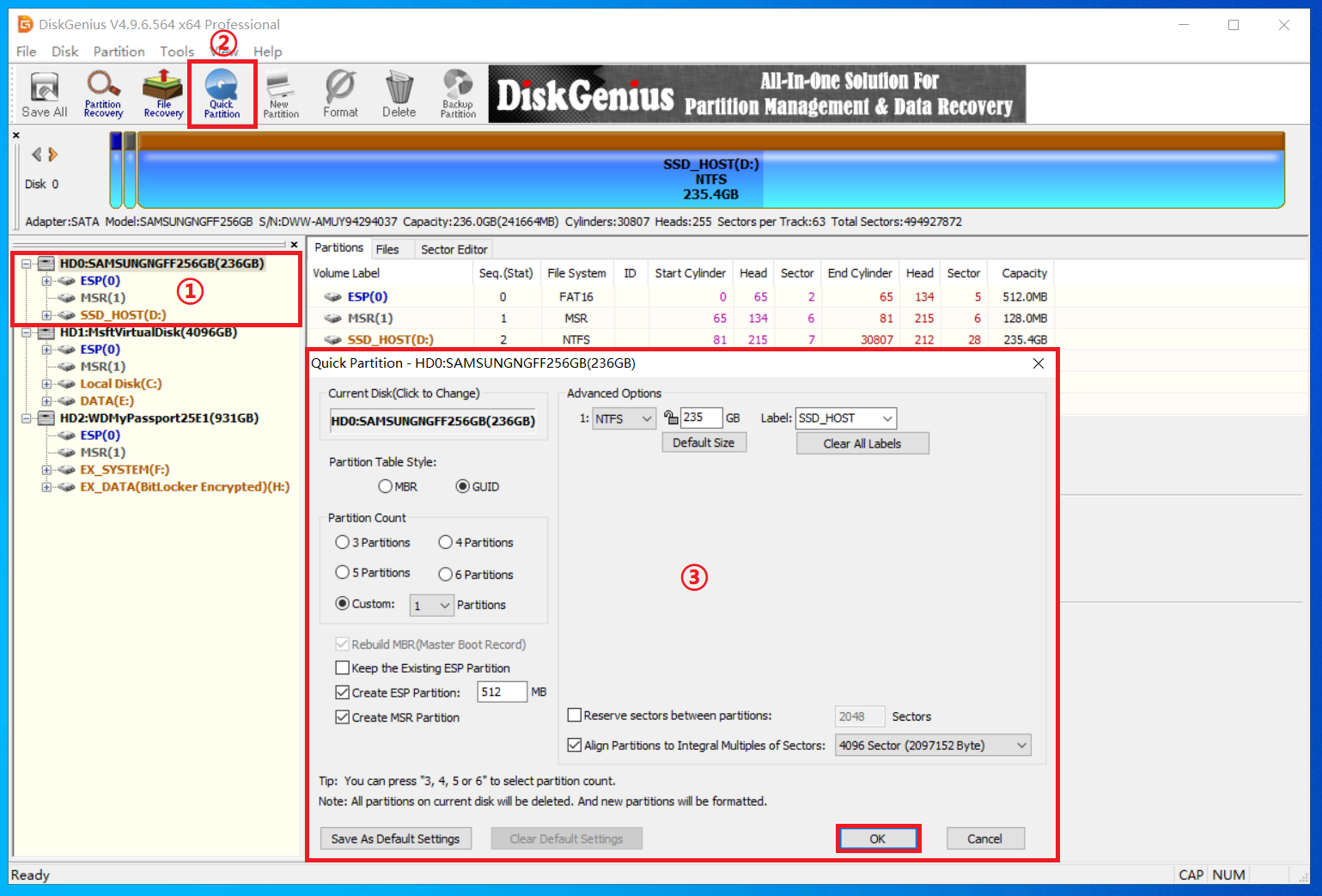
Task: Cancel the Quick Partition dialog
Action: point(984,838)
